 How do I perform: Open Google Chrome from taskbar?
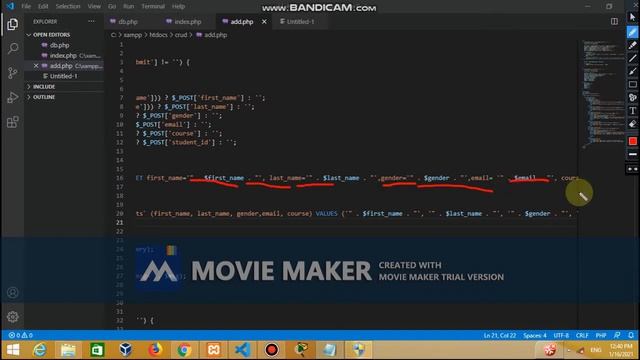184,350
